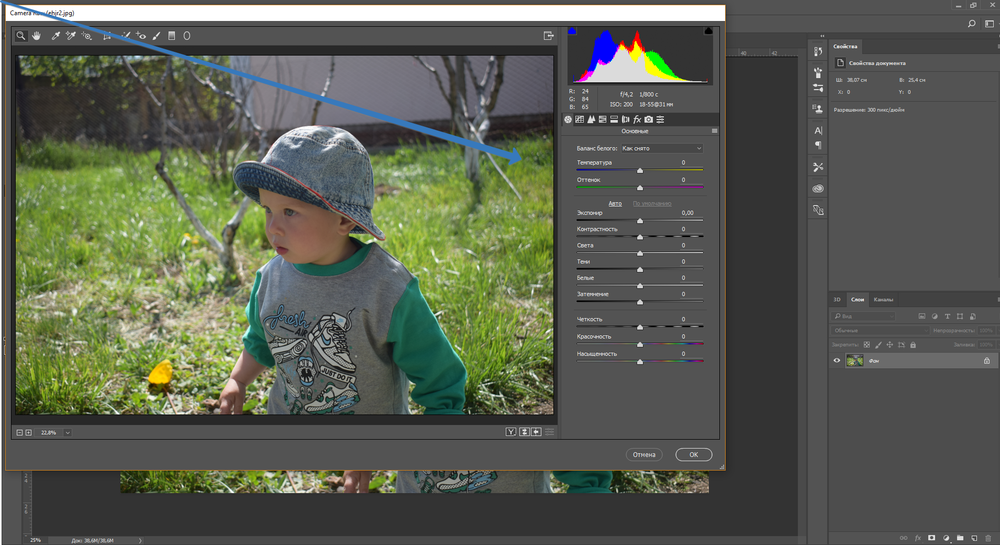
Task: Switch to the Каналы tab
Action: [x=883, y=299]
